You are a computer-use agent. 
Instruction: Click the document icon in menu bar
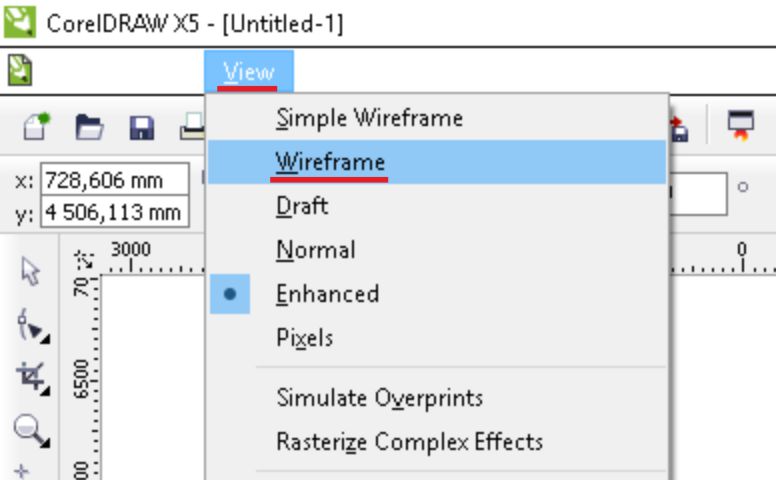[20, 70]
